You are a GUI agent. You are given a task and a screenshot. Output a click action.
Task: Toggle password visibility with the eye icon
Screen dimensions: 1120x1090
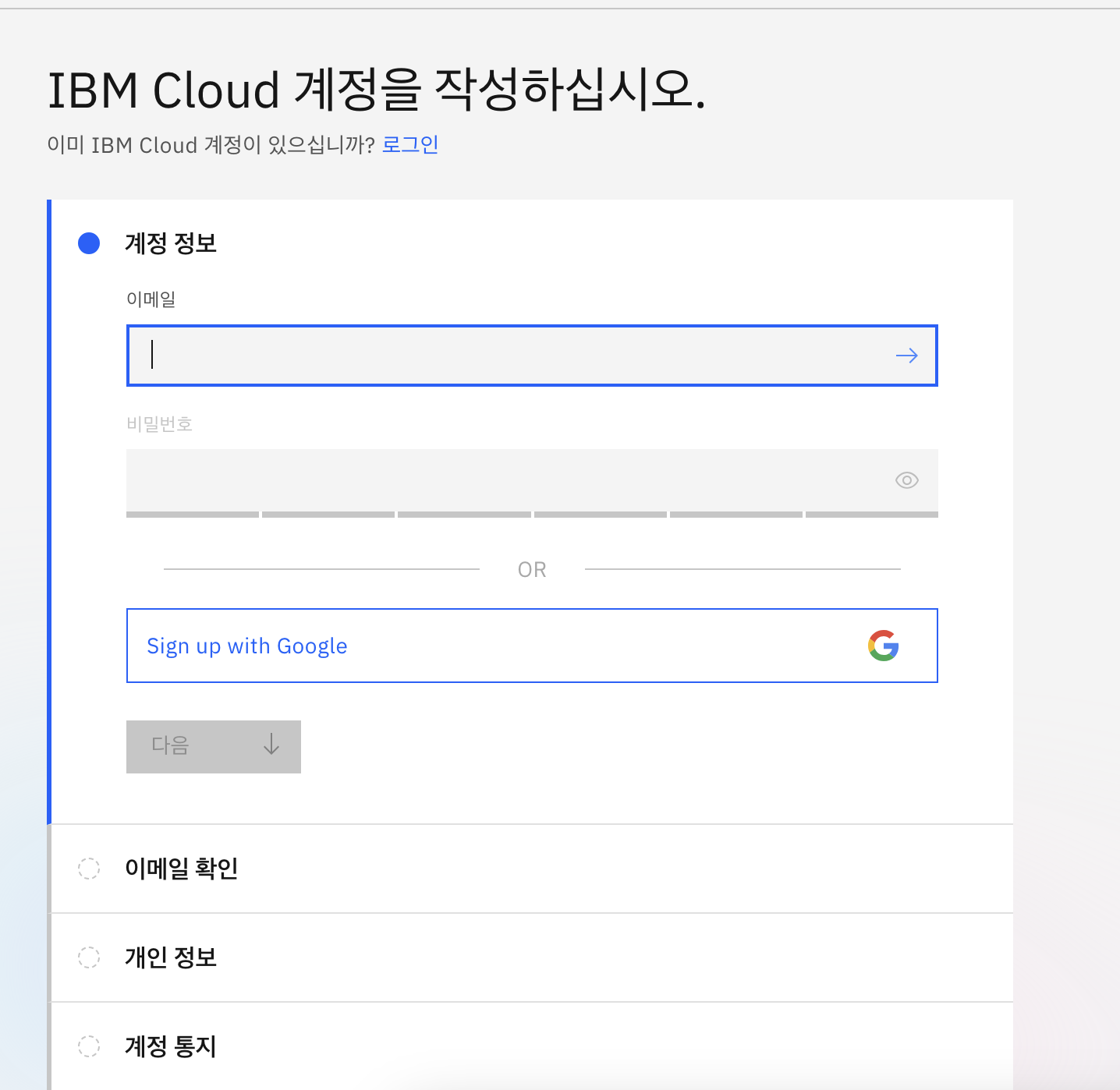(x=906, y=480)
